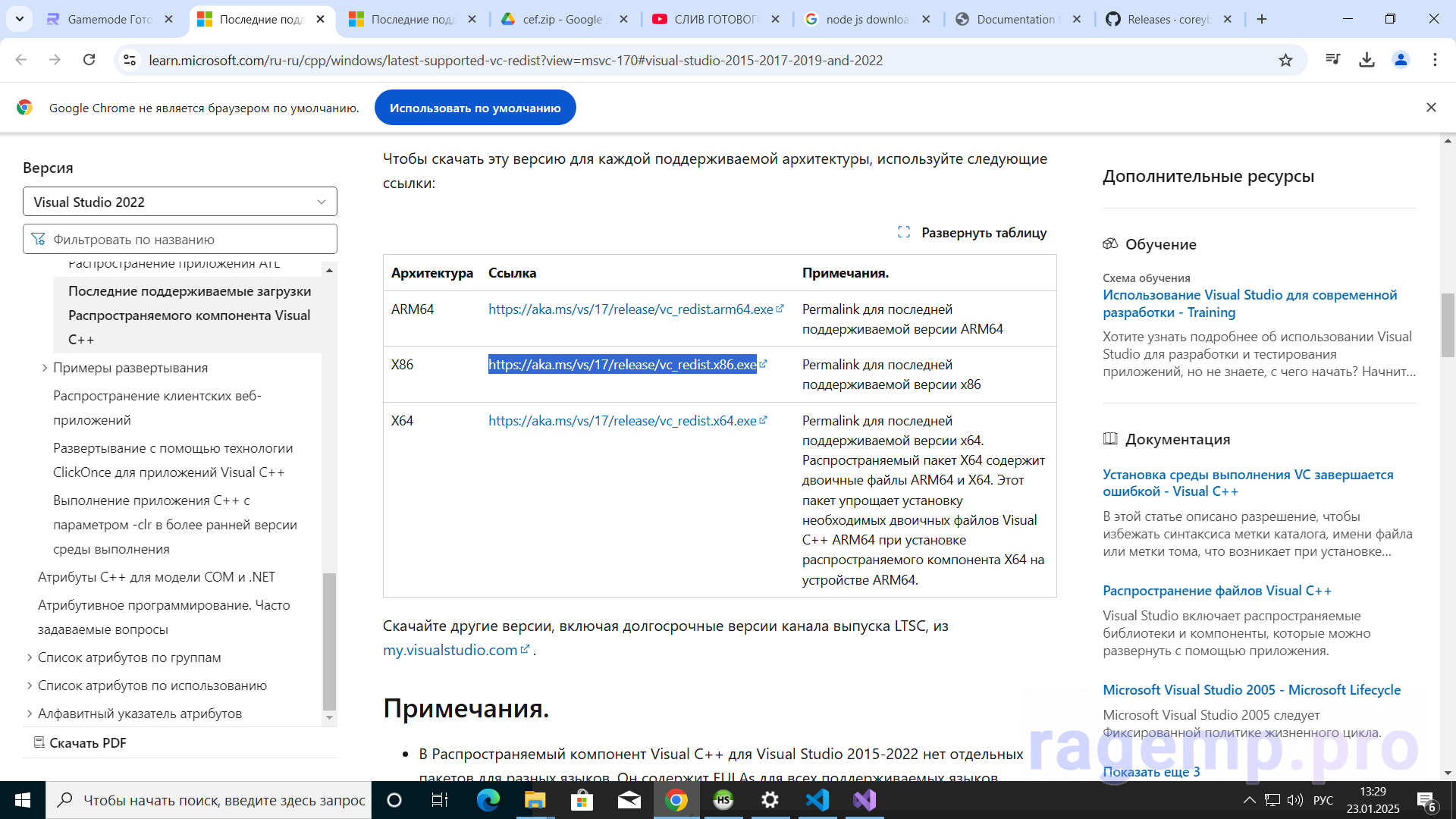The image size is (1456, 819).
Task: Open Settings gear on taskbar
Action: click(770, 800)
